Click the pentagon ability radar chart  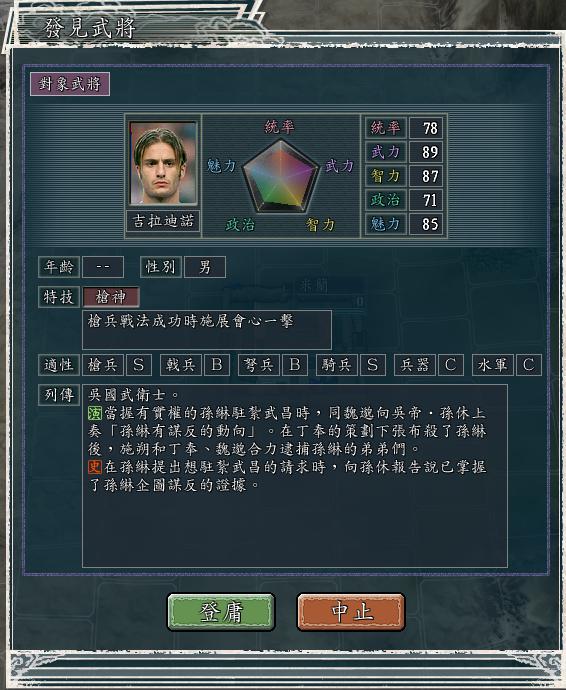click(280, 176)
